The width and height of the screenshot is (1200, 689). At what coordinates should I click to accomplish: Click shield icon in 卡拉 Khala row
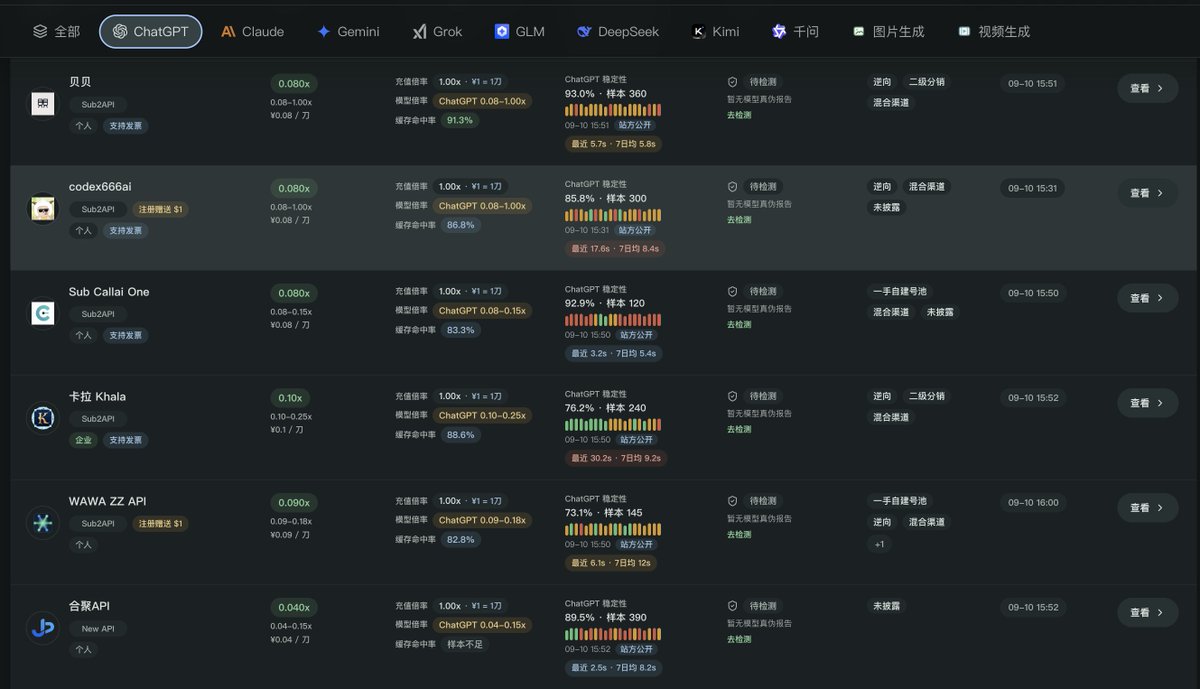coord(733,396)
